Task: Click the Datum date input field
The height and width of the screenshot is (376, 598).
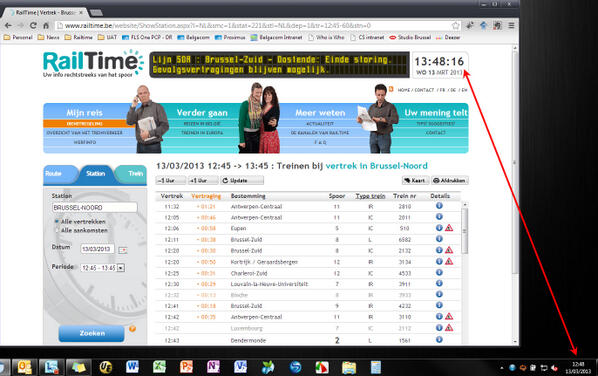Action: (97, 249)
